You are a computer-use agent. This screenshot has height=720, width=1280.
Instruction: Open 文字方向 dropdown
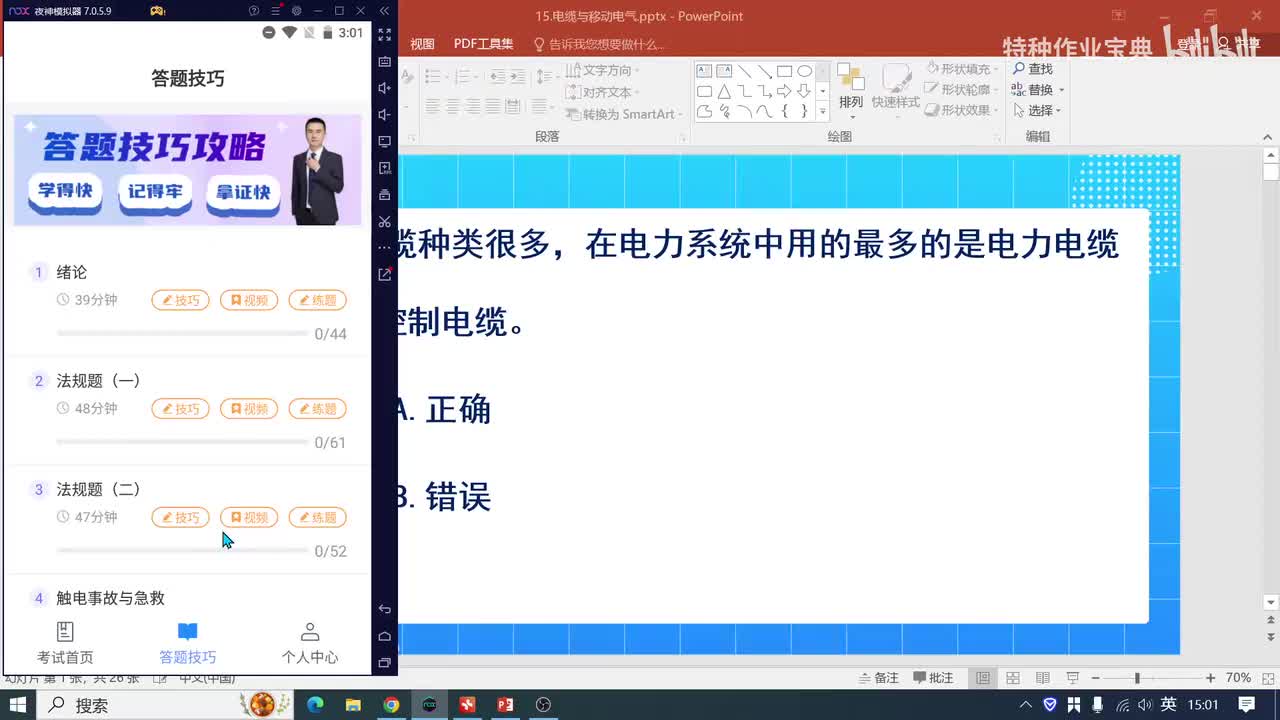tap(602, 70)
